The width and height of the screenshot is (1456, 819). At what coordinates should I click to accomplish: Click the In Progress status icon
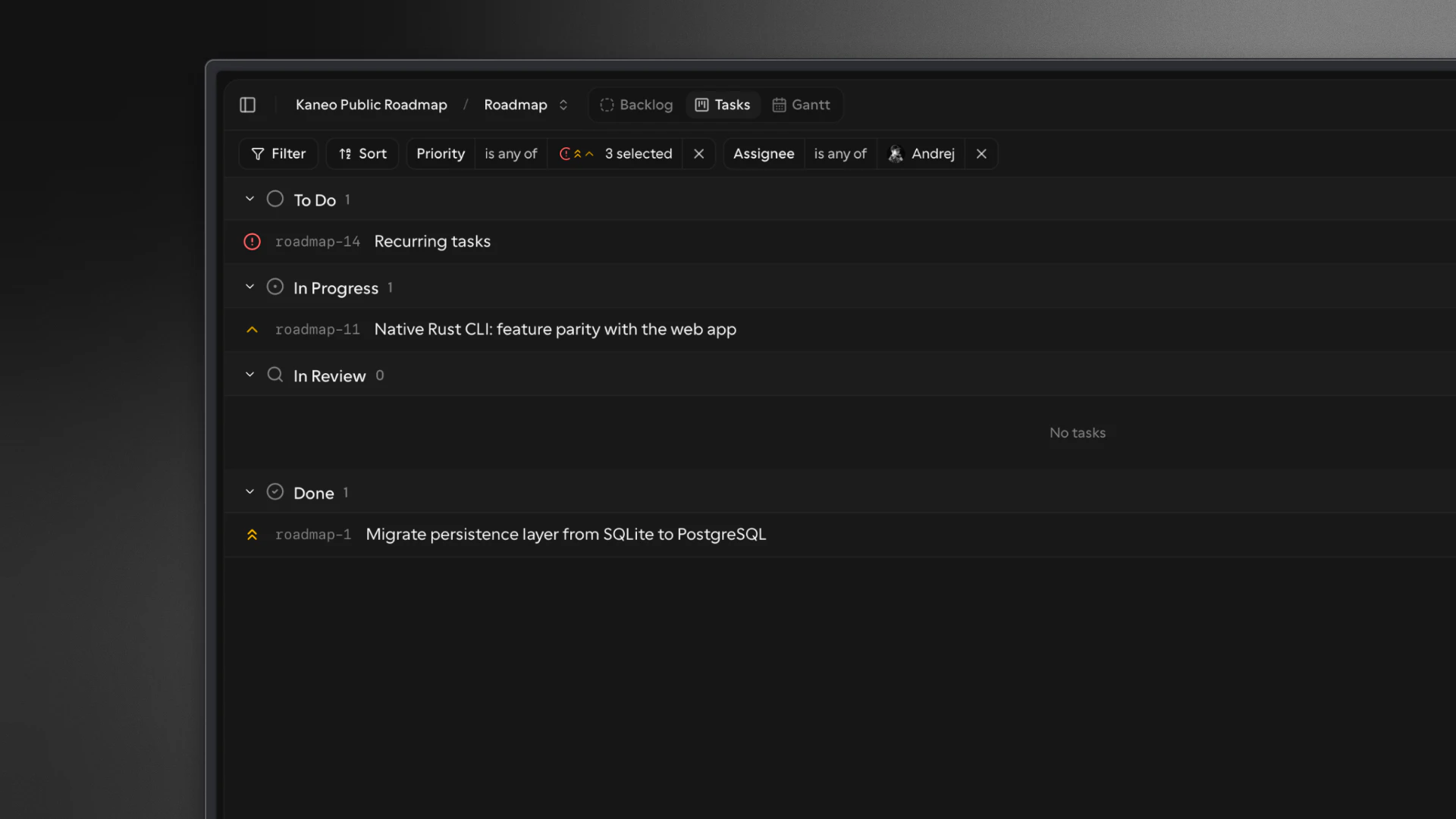pos(275,287)
